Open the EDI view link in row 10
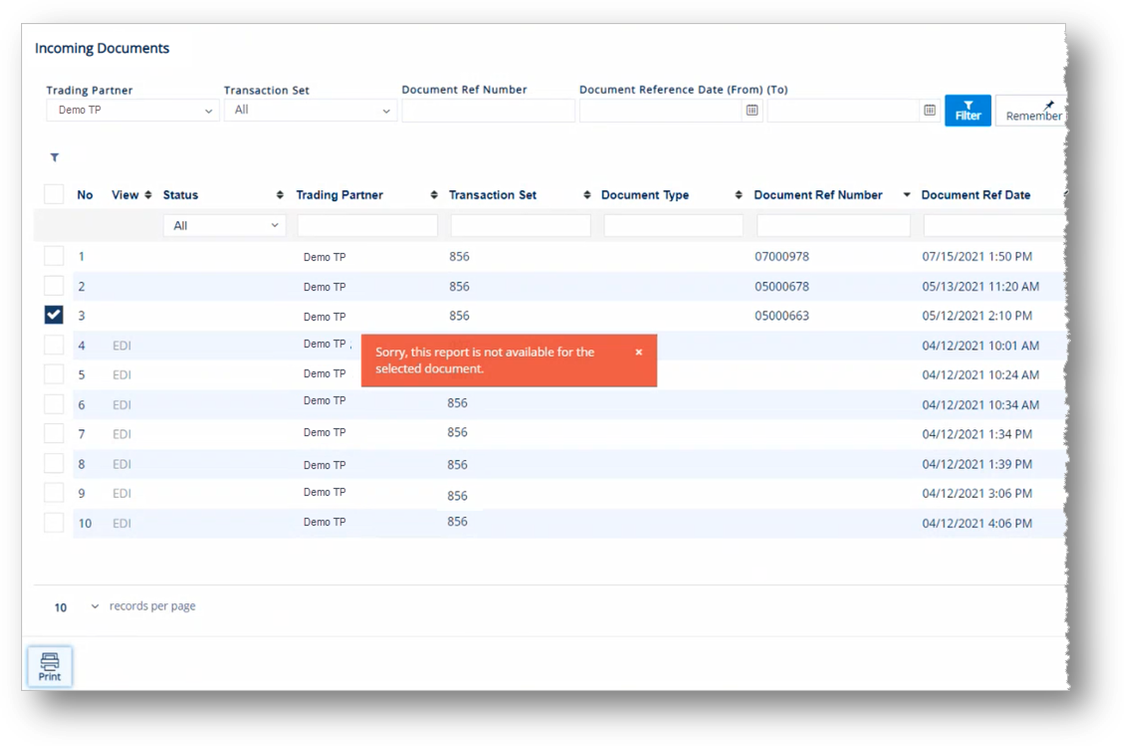 tap(122, 523)
